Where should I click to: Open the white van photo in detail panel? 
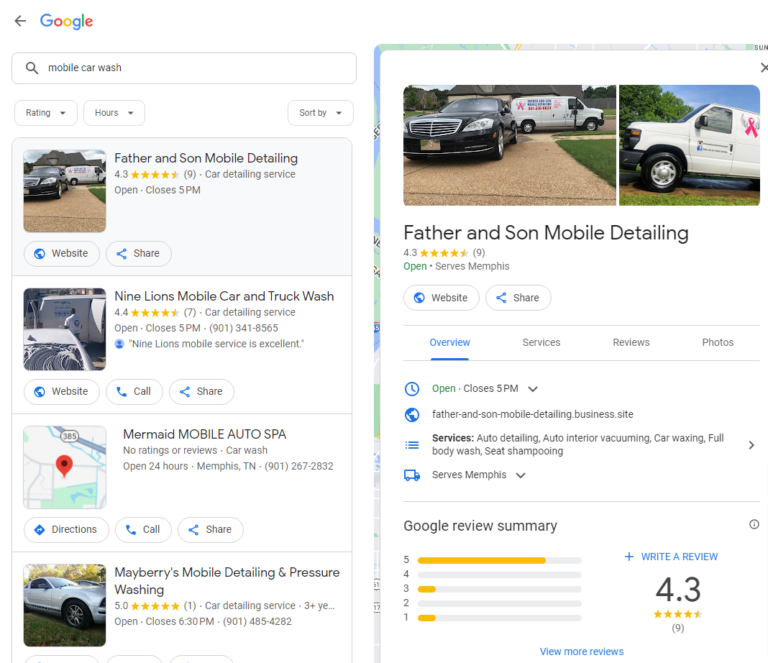pos(689,145)
